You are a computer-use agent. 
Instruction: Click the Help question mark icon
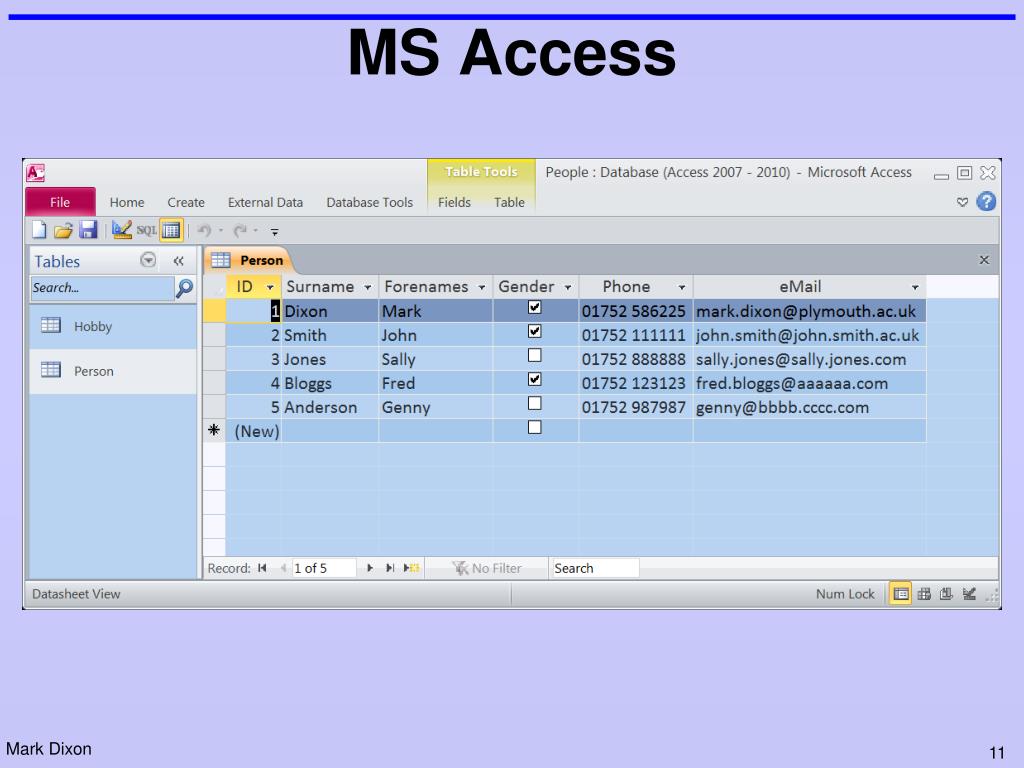[986, 202]
